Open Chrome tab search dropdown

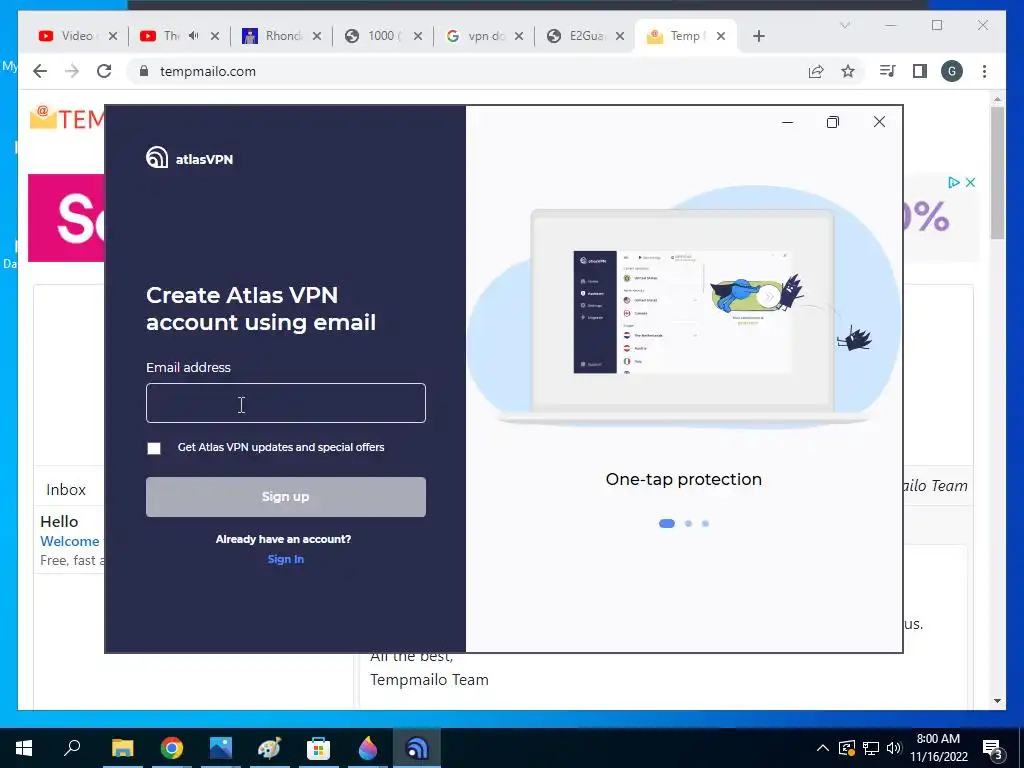pos(844,25)
